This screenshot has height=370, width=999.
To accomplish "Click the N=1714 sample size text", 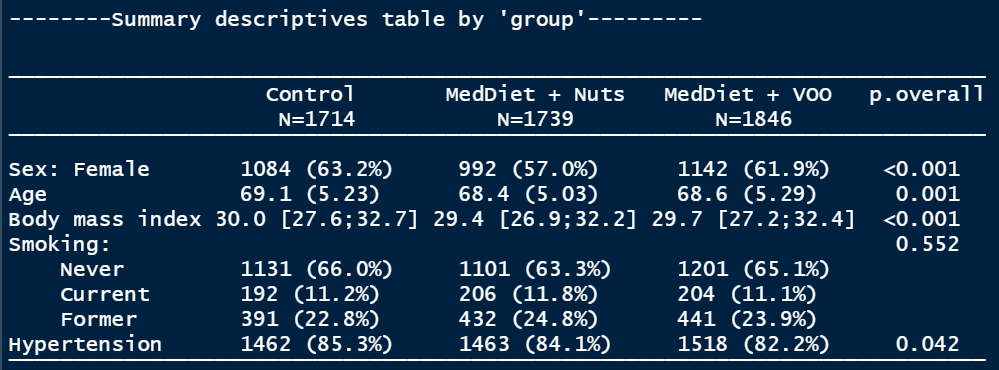I will [317, 119].
